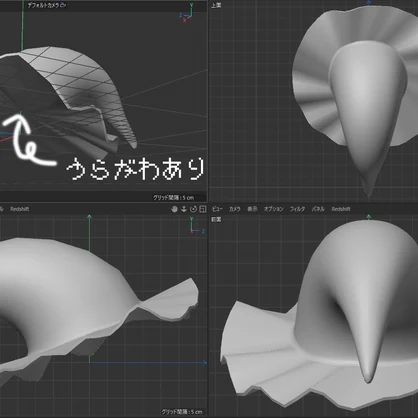
Task: Toggle the active view maximize icon
Action: (x=203, y=209)
